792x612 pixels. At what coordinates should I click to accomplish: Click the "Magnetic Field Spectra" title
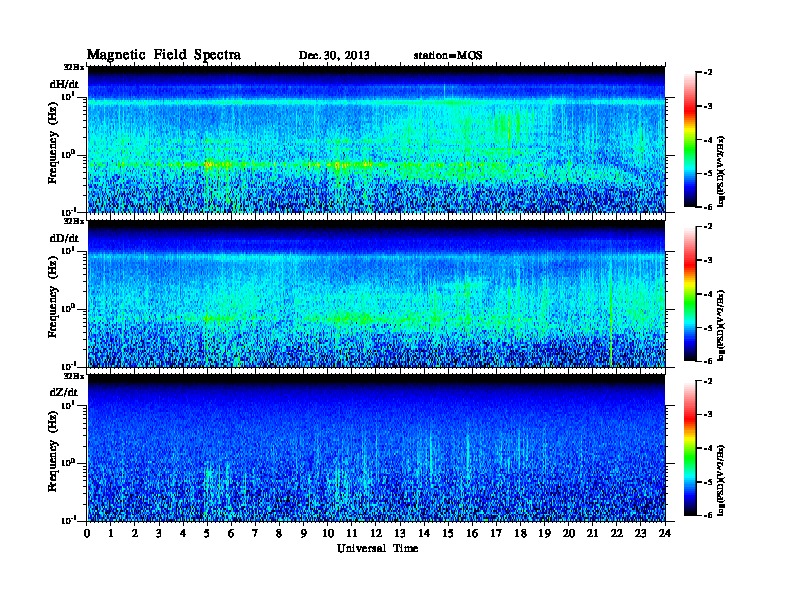tap(164, 55)
